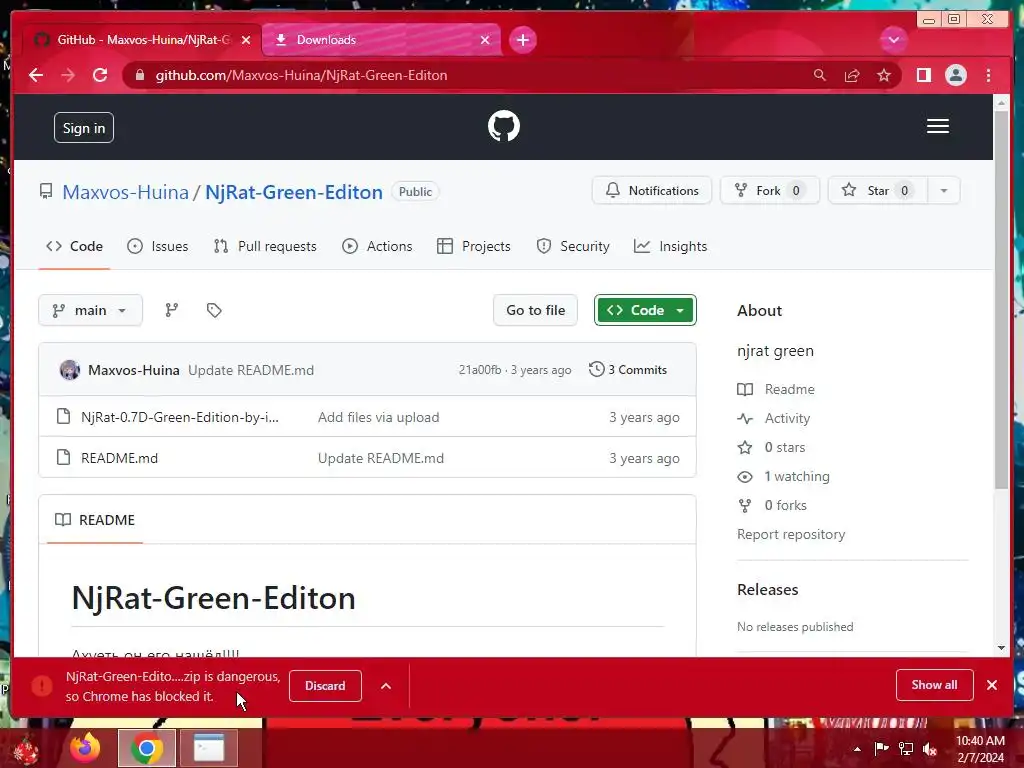Discard the blocked download
This screenshot has width=1024, height=768.
click(x=325, y=686)
